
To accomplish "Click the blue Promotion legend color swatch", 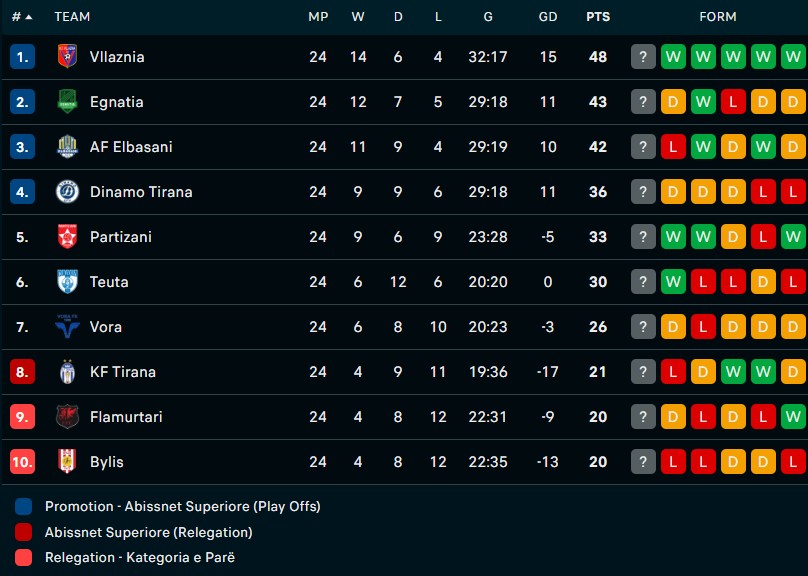I will point(24,507).
